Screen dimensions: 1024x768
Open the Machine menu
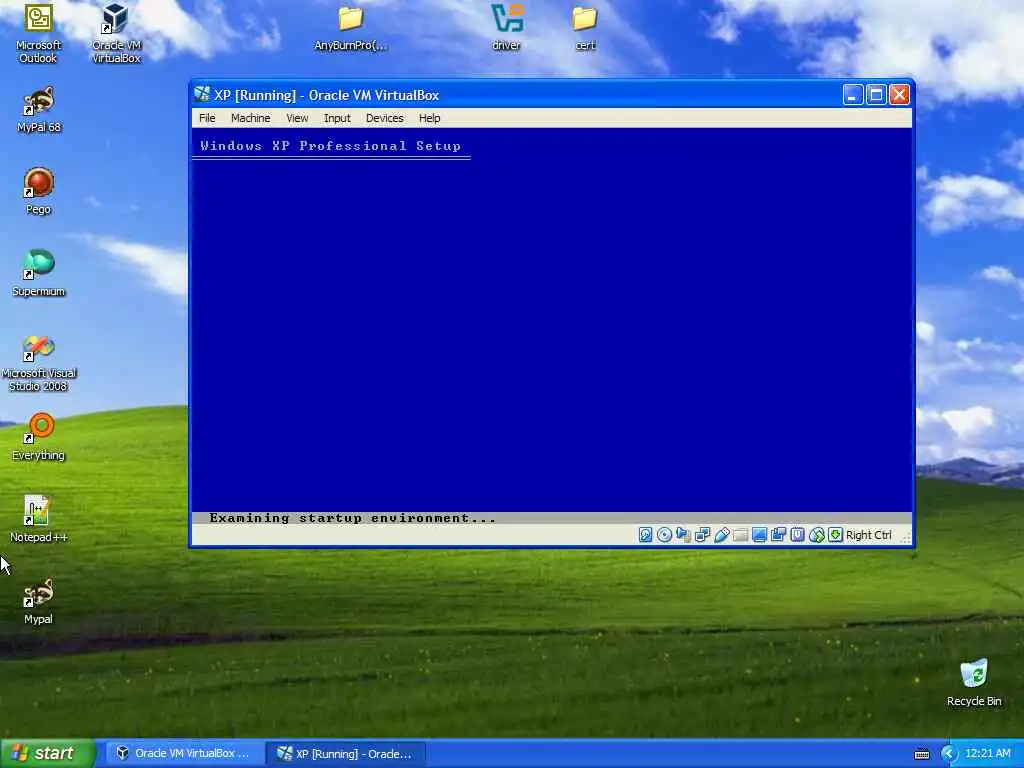[250, 118]
